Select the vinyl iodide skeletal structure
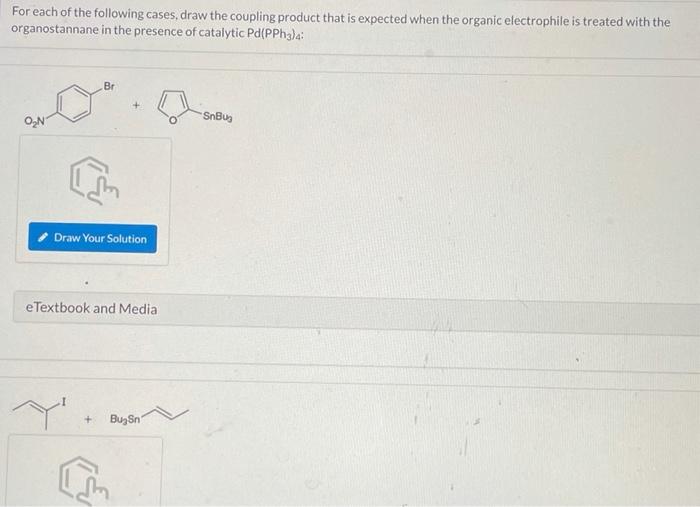The width and height of the screenshot is (700, 507). pyautogui.click(x=39, y=412)
